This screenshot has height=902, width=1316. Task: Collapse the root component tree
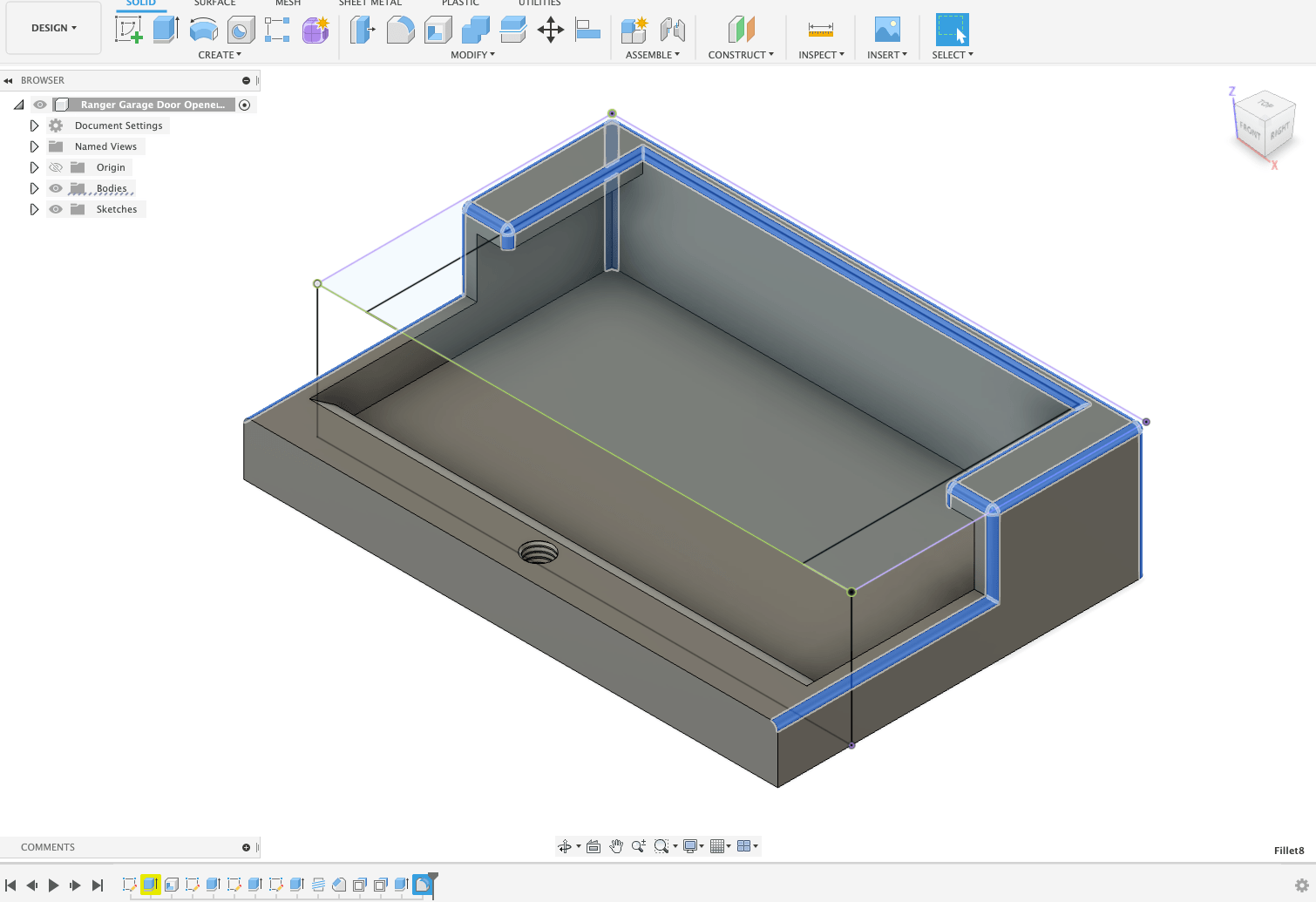click(x=18, y=105)
